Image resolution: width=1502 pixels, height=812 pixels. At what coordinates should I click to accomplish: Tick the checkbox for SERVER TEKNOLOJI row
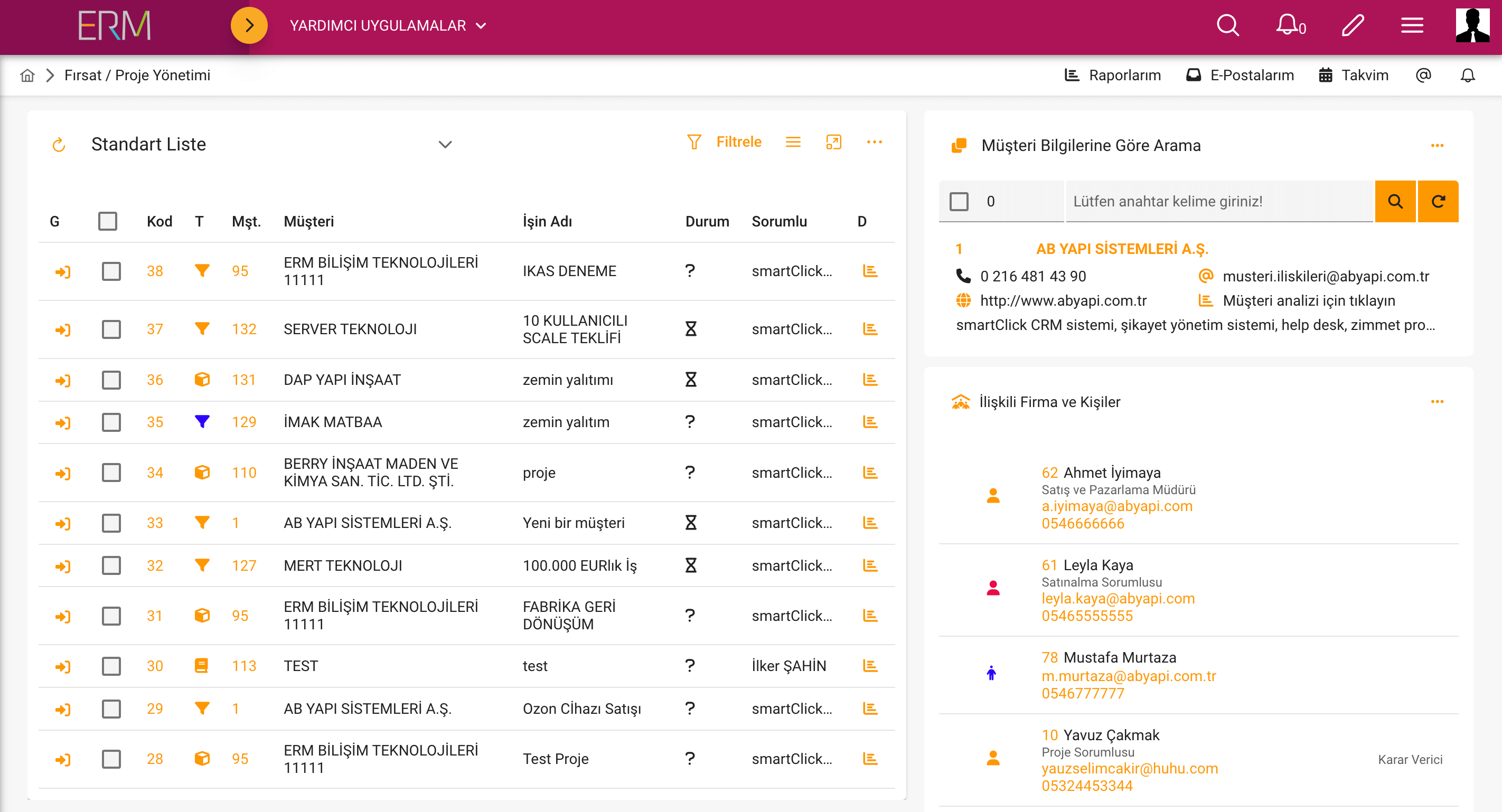111,329
